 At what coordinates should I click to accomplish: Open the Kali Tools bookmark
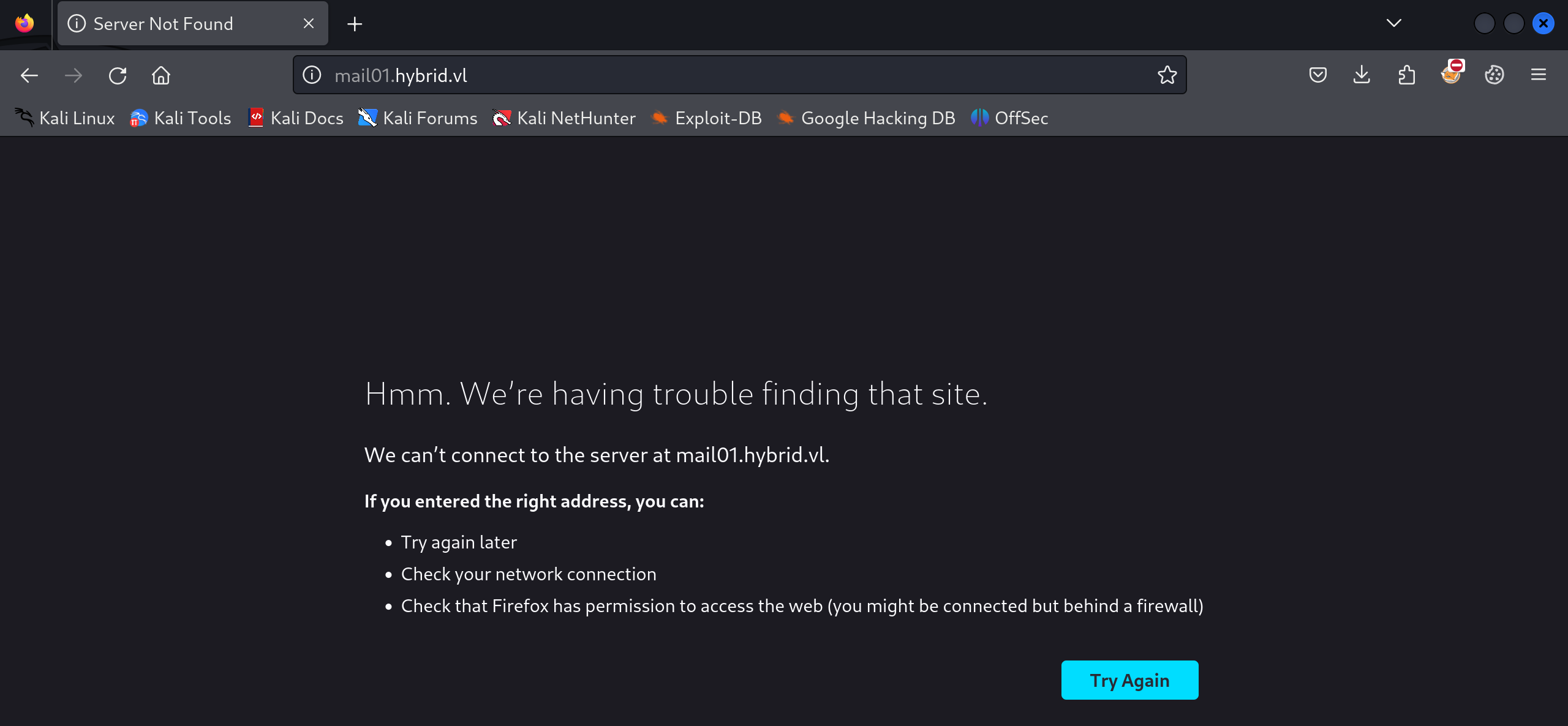(181, 118)
